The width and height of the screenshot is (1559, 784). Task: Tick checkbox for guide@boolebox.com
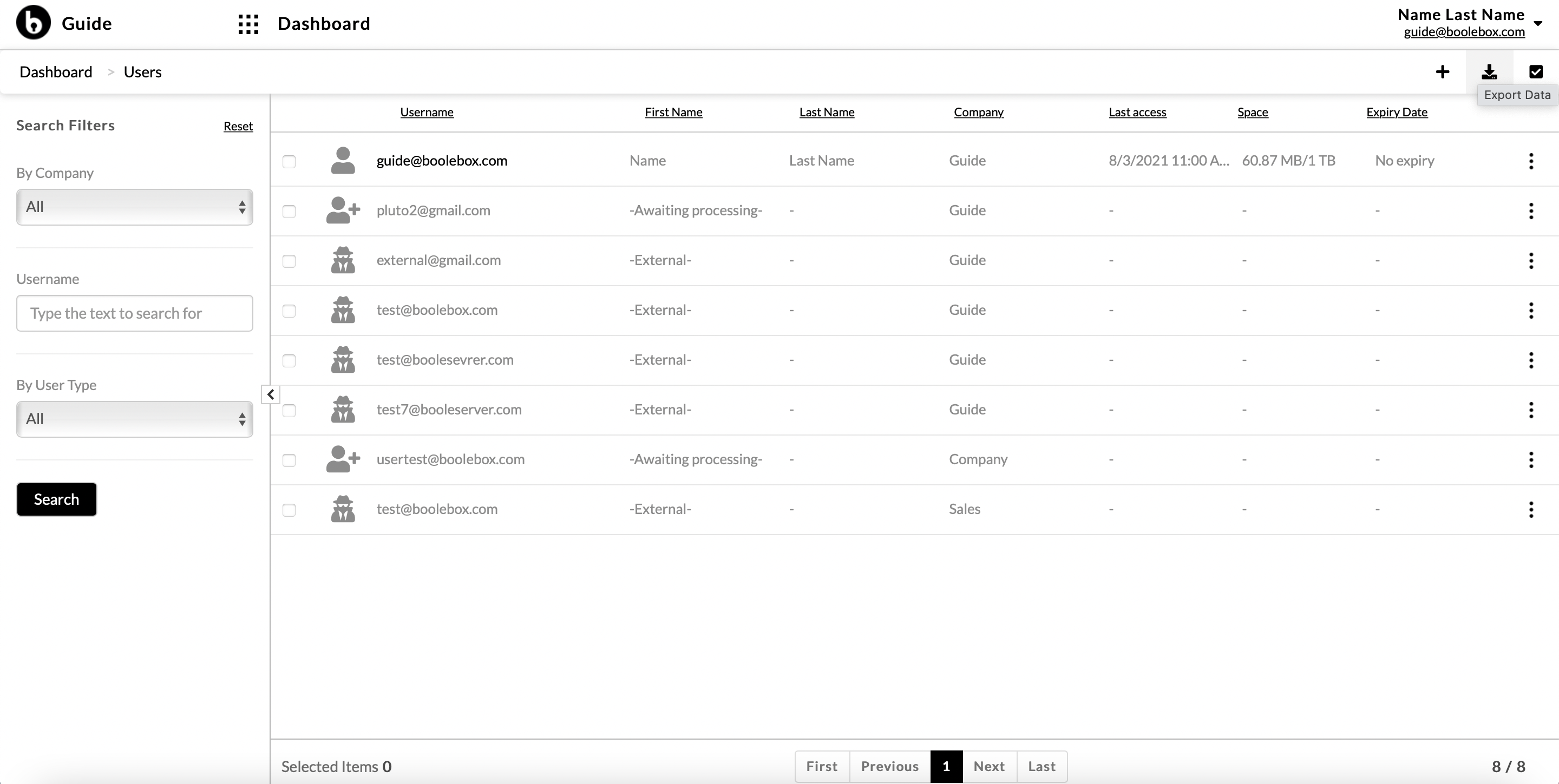pos(289,162)
